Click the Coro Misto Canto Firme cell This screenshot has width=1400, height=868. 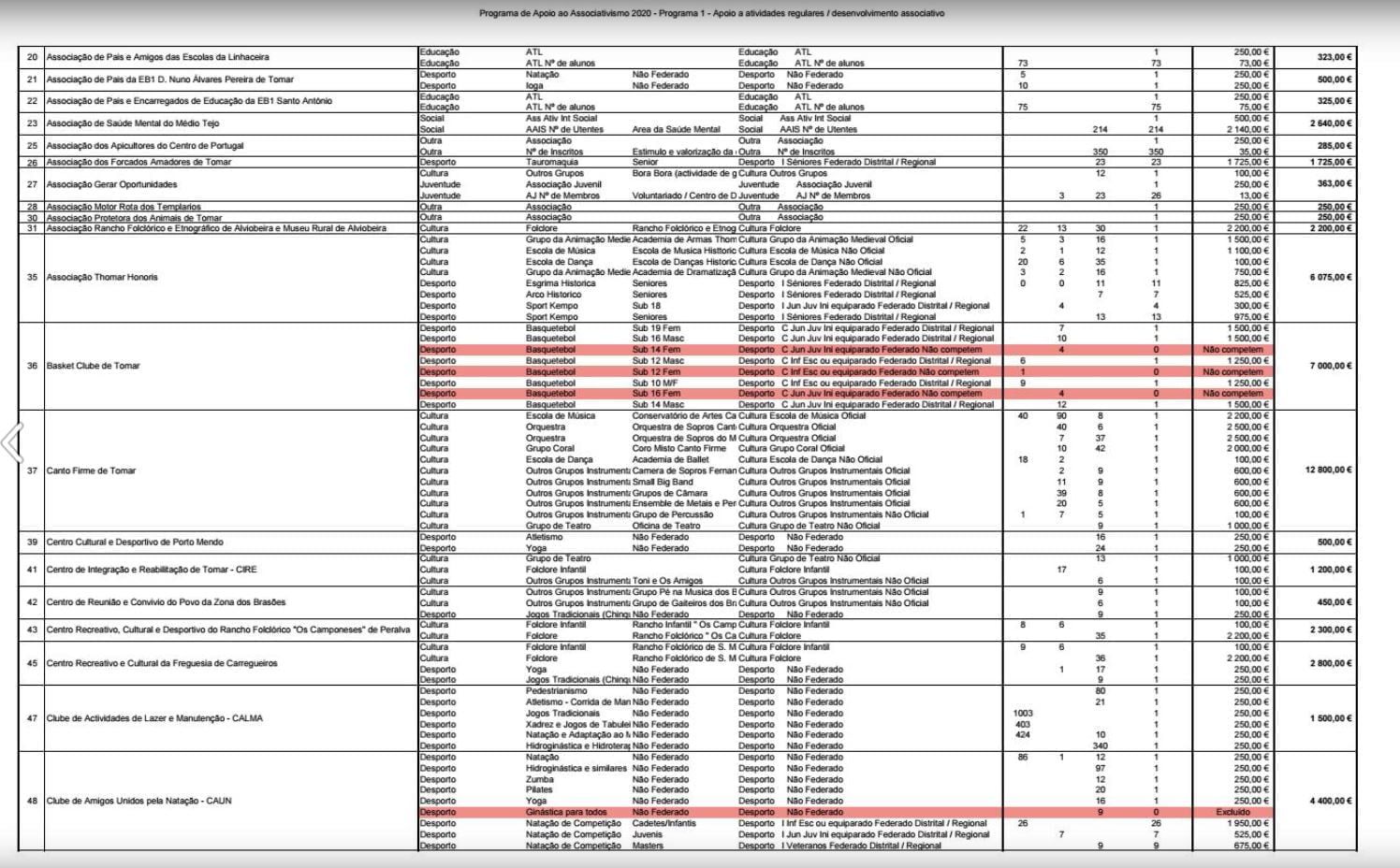(x=678, y=449)
